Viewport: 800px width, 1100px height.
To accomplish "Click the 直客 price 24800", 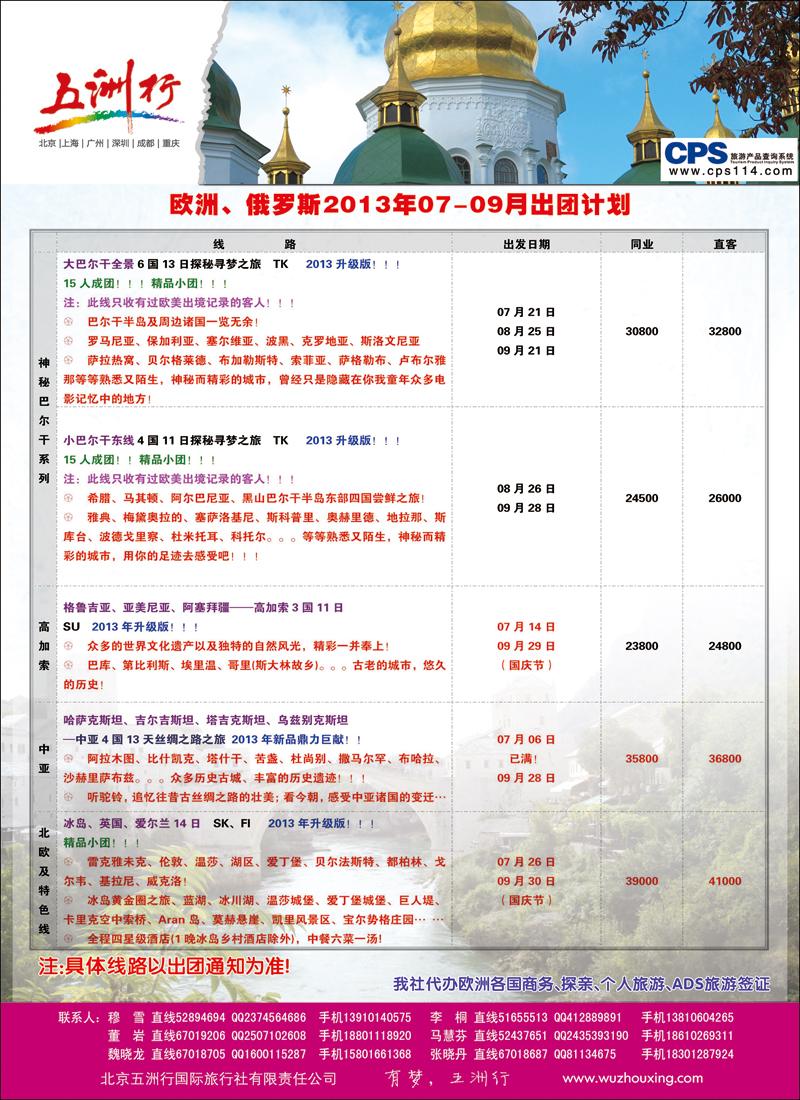I will (x=725, y=646).
